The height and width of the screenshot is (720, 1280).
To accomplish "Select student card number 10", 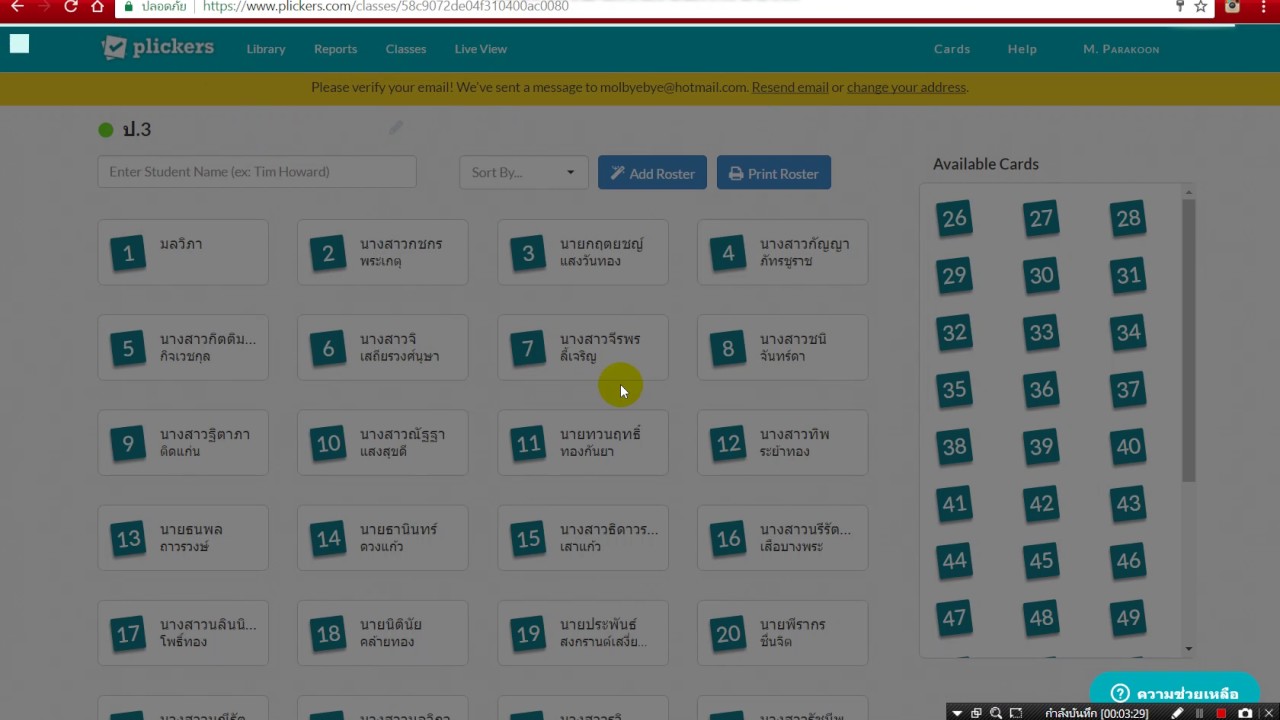I will pyautogui.click(x=383, y=442).
